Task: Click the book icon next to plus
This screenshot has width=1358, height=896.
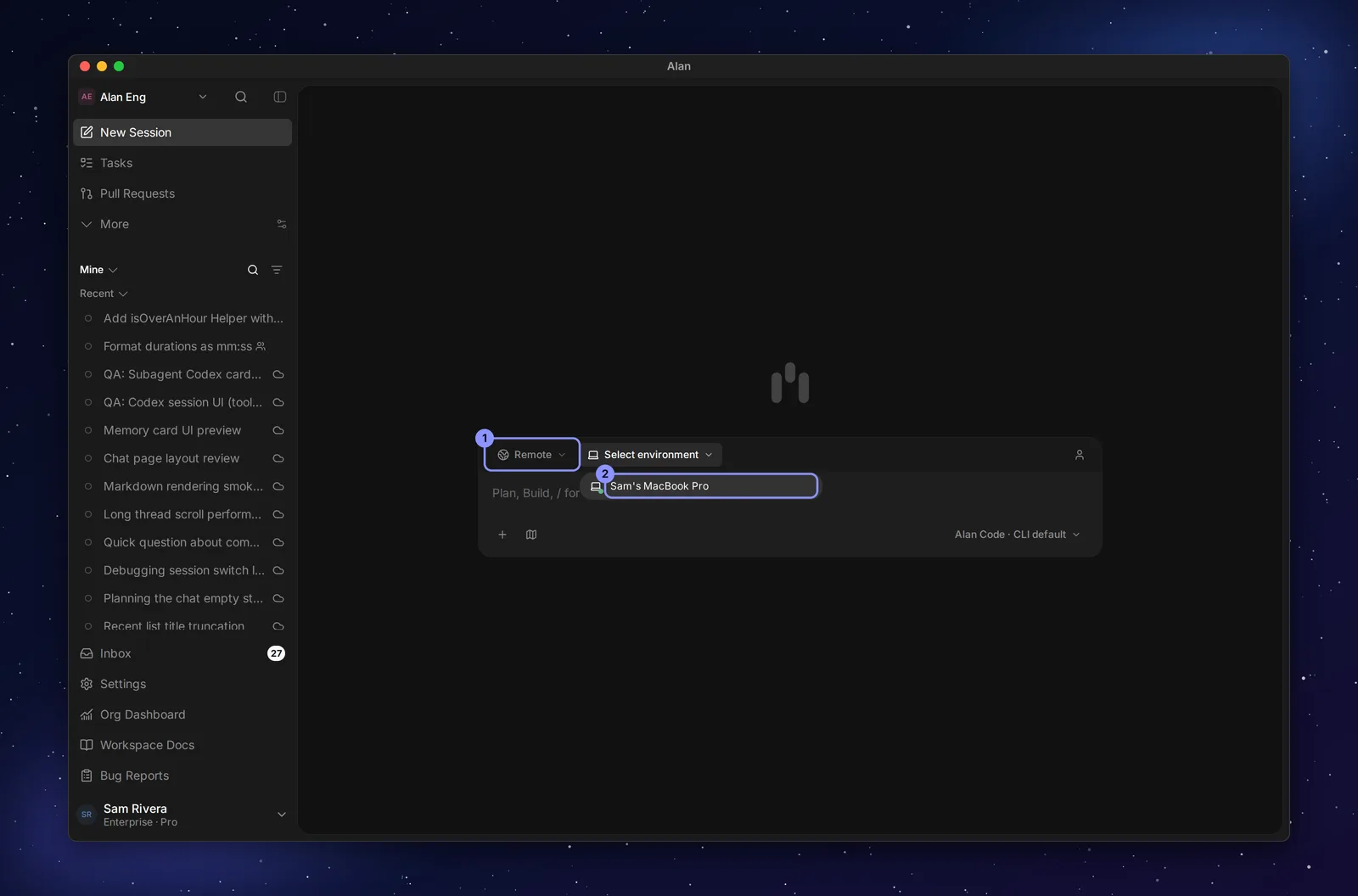Action: 531,535
